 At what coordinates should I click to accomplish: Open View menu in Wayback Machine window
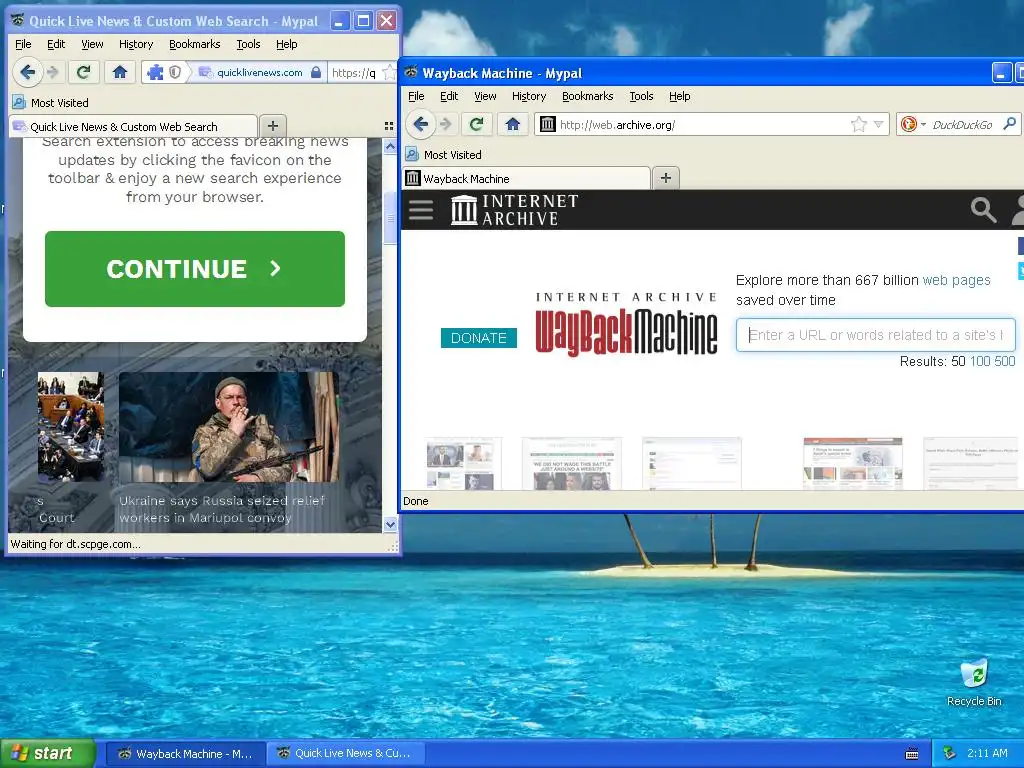[x=485, y=96]
